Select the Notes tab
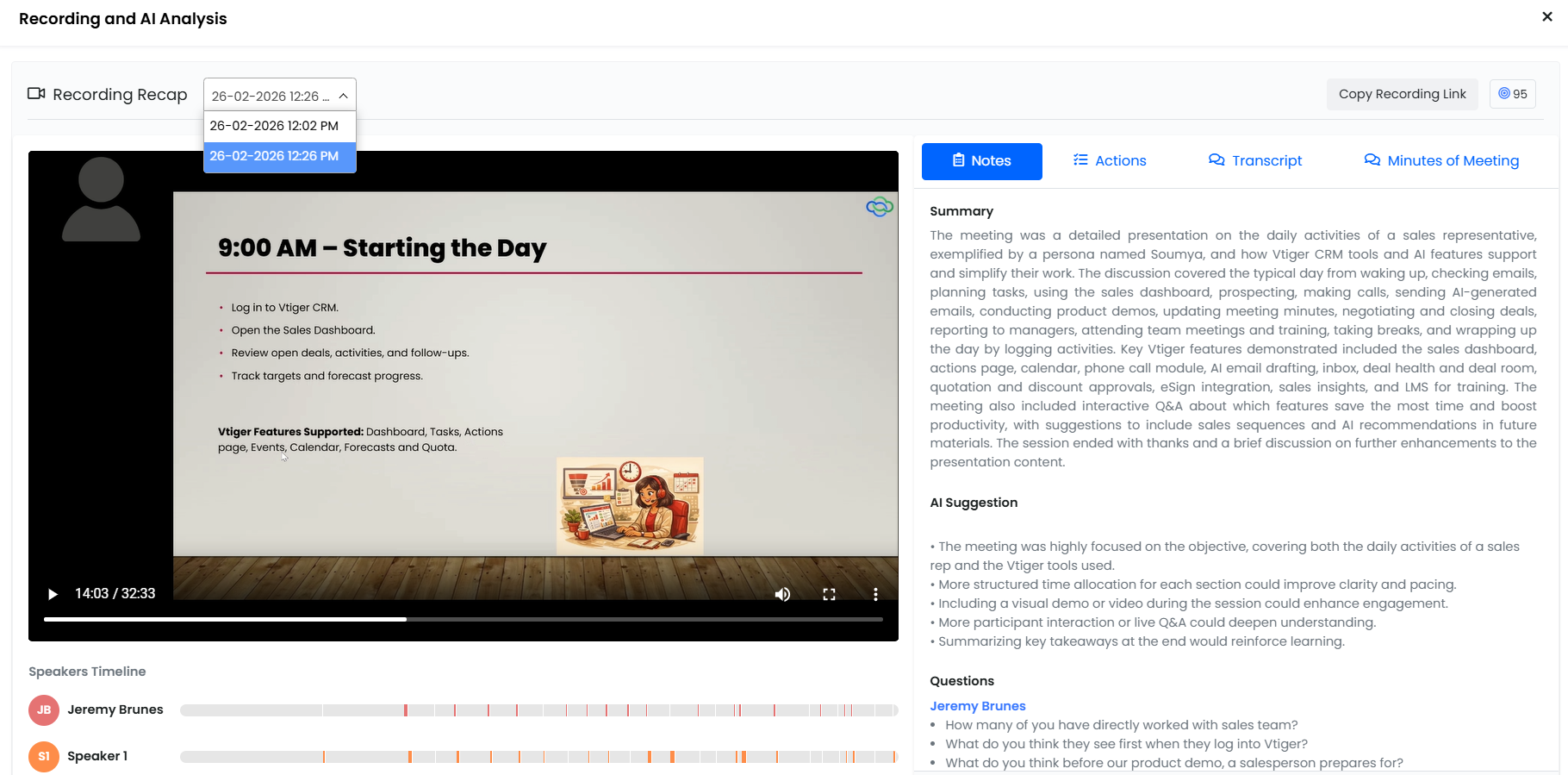Screen dimensions: 1568x775 981,161
